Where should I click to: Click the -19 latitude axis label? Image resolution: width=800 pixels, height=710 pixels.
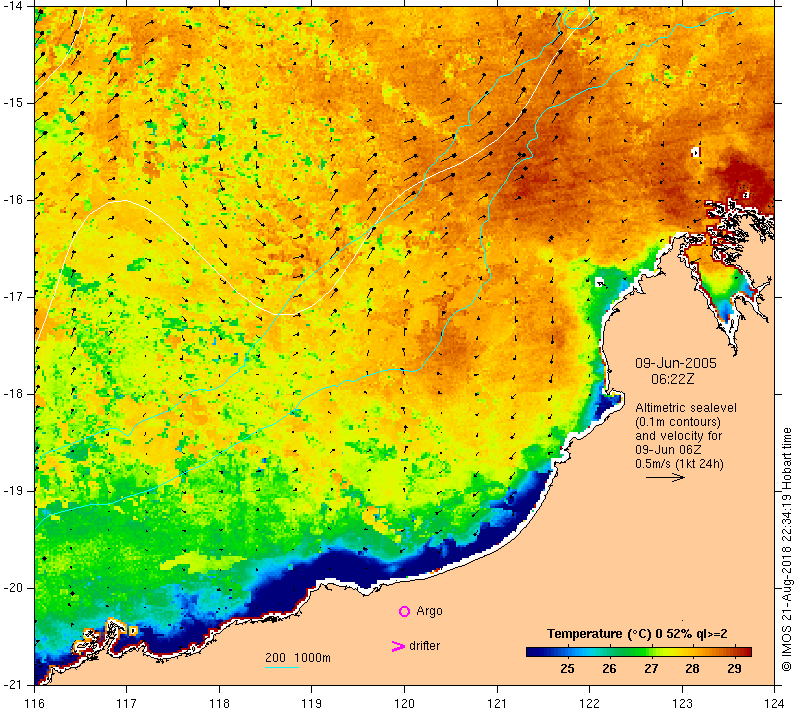pos(12,491)
